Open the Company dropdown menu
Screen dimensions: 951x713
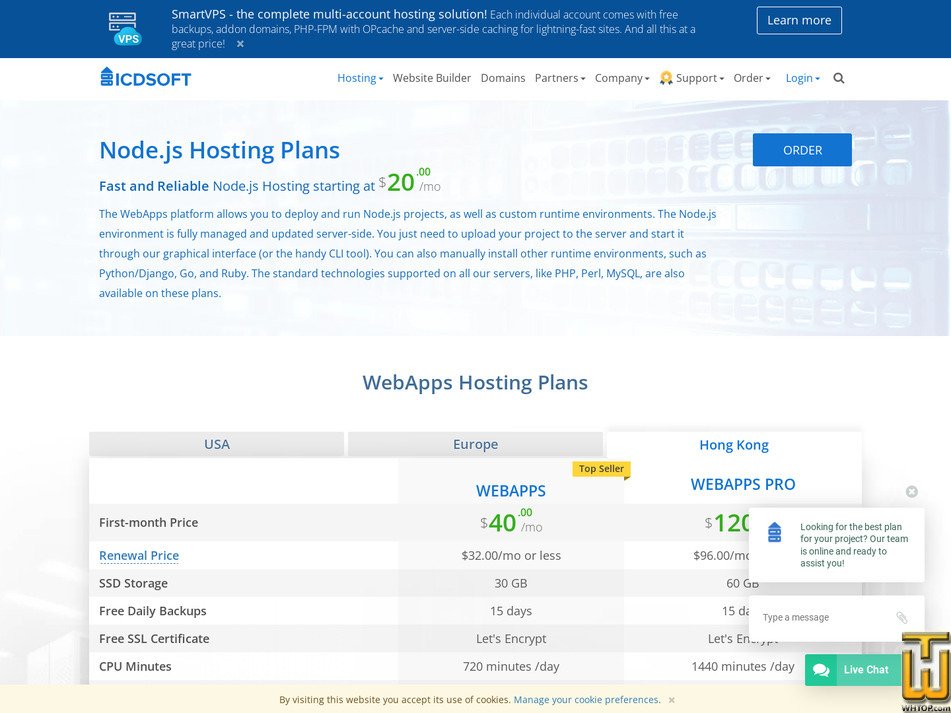click(x=620, y=77)
